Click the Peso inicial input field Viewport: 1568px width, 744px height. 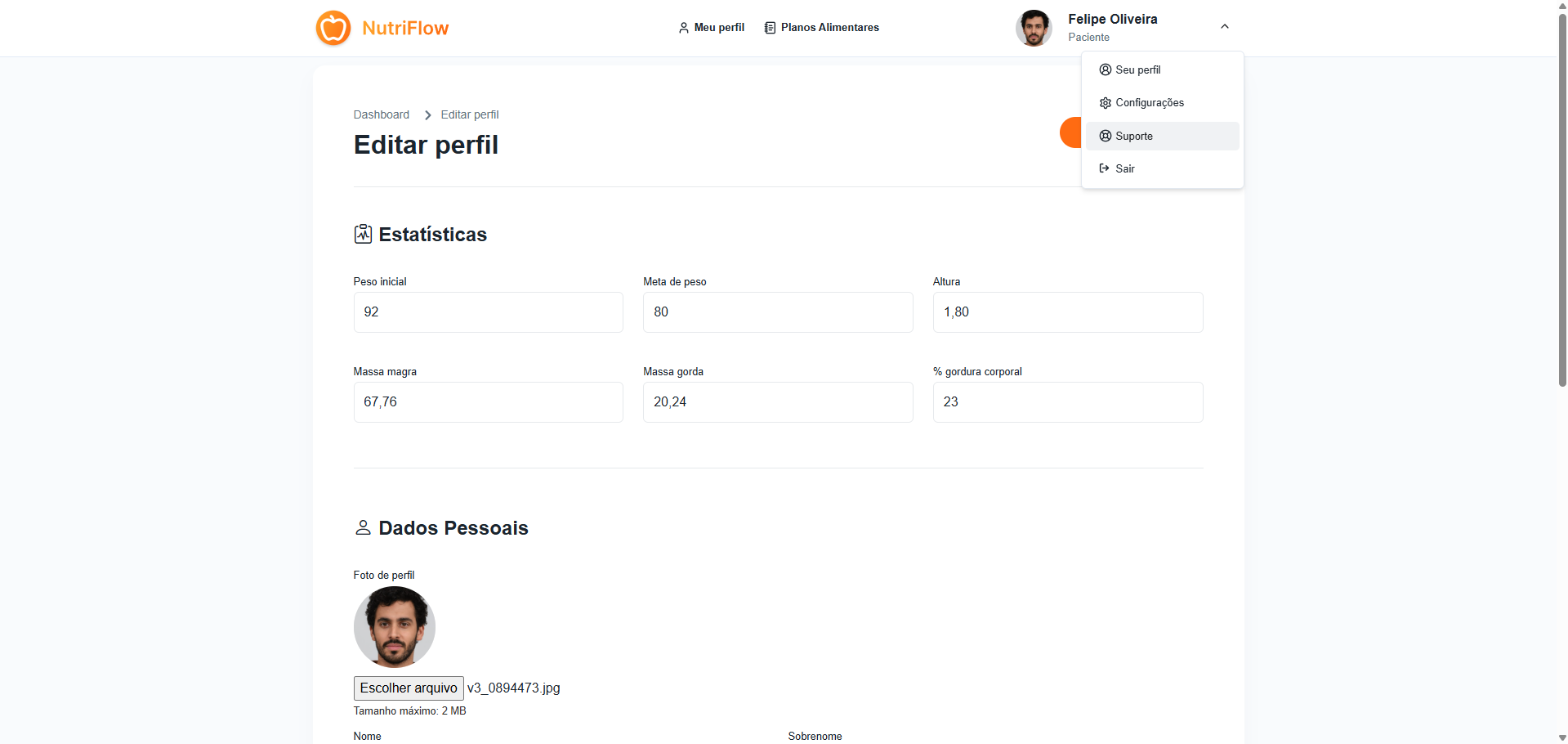(488, 312)
